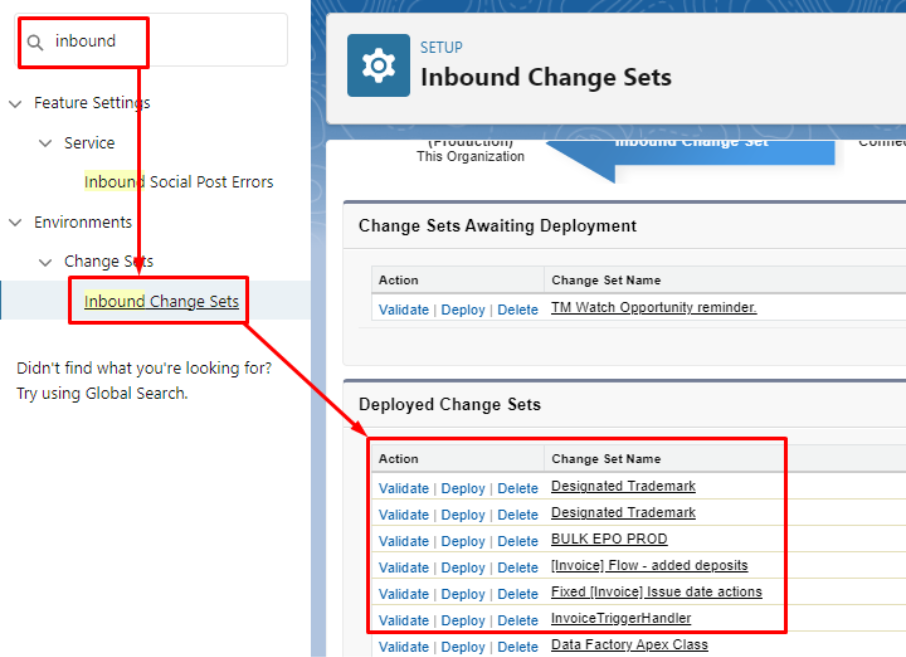Open the first Designated Trademark change set

tap(623, 487)
